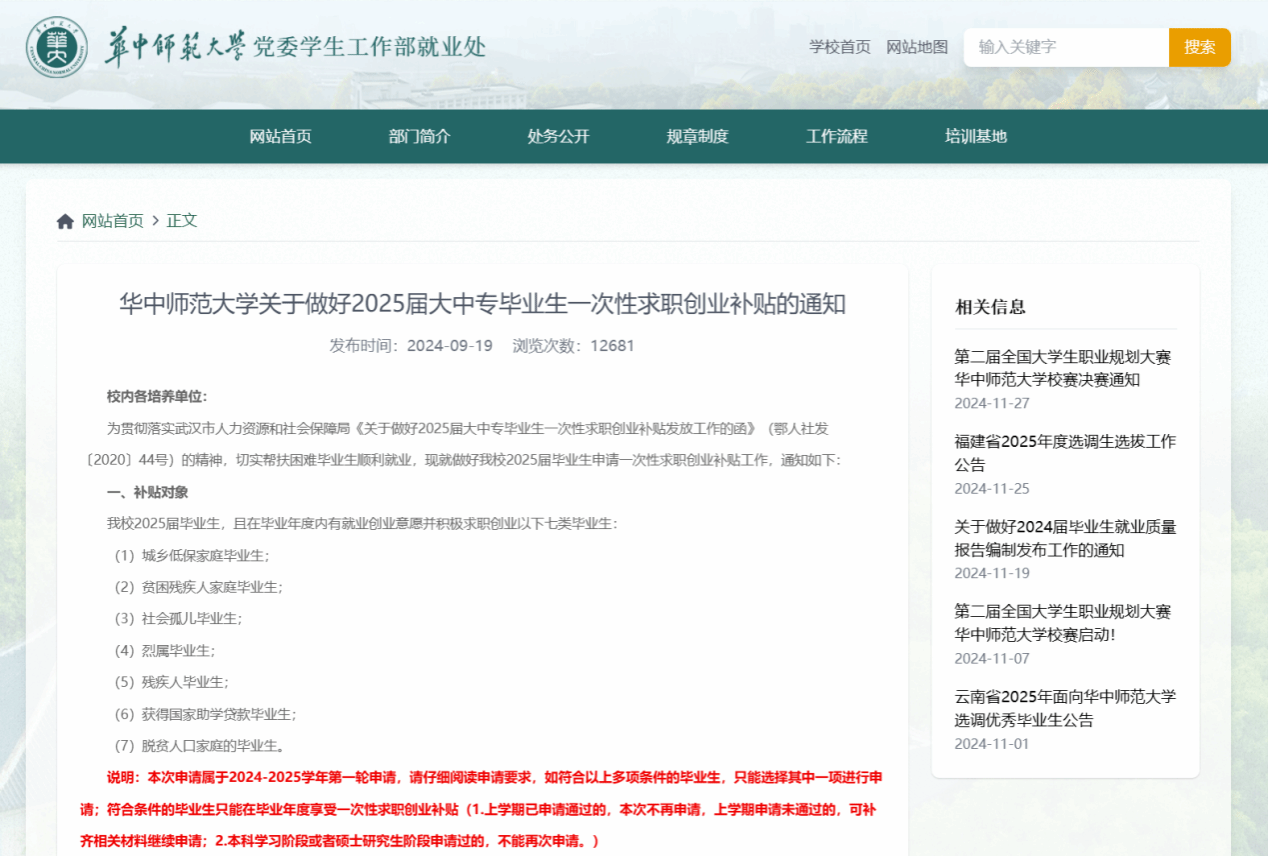Click the keyword search input field
The image size is (1268, 856).
tap(1065, 47)
